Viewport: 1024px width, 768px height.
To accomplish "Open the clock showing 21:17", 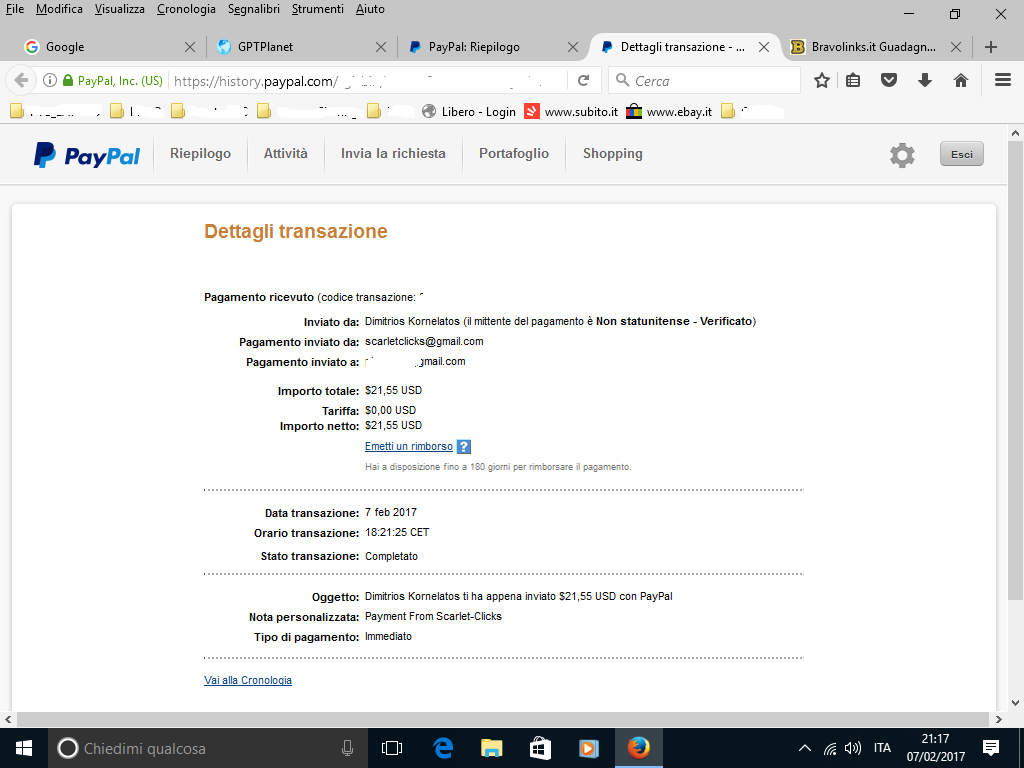I will click(935, 748).
